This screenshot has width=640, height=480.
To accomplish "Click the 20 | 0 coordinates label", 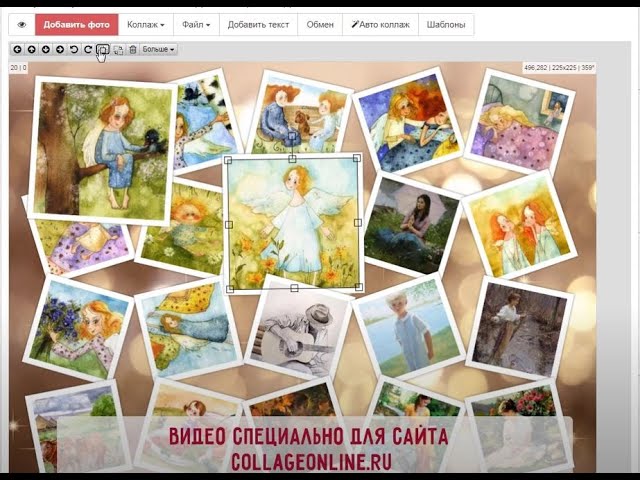I will pos(18,67).
